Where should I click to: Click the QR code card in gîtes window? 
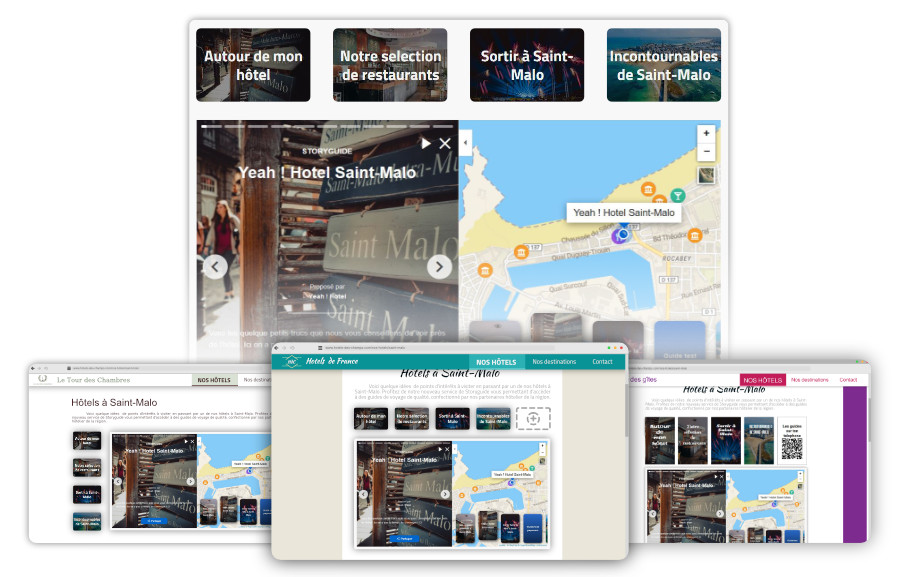[792, 441]
